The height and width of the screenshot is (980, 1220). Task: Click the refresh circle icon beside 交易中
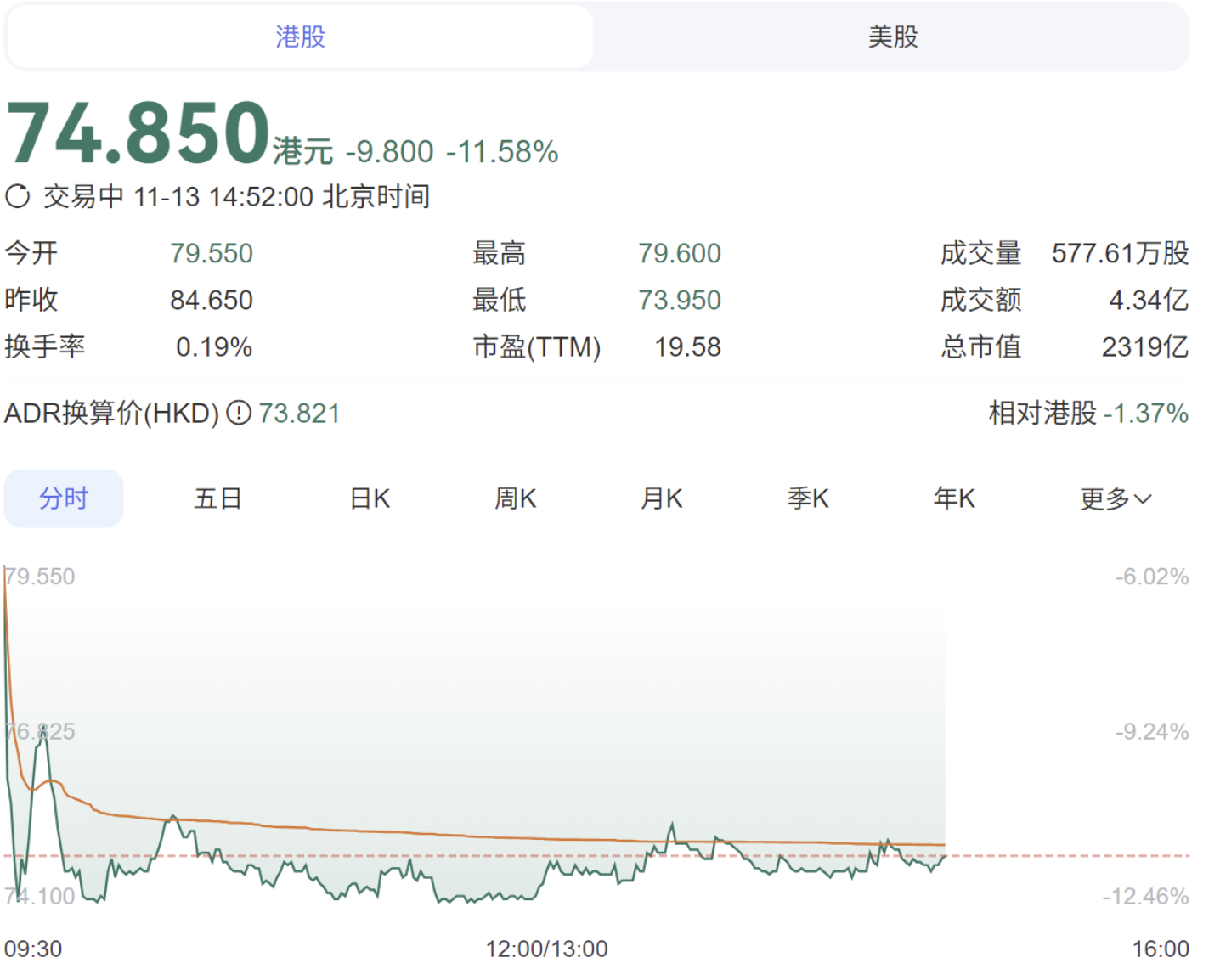pos(18,197)
